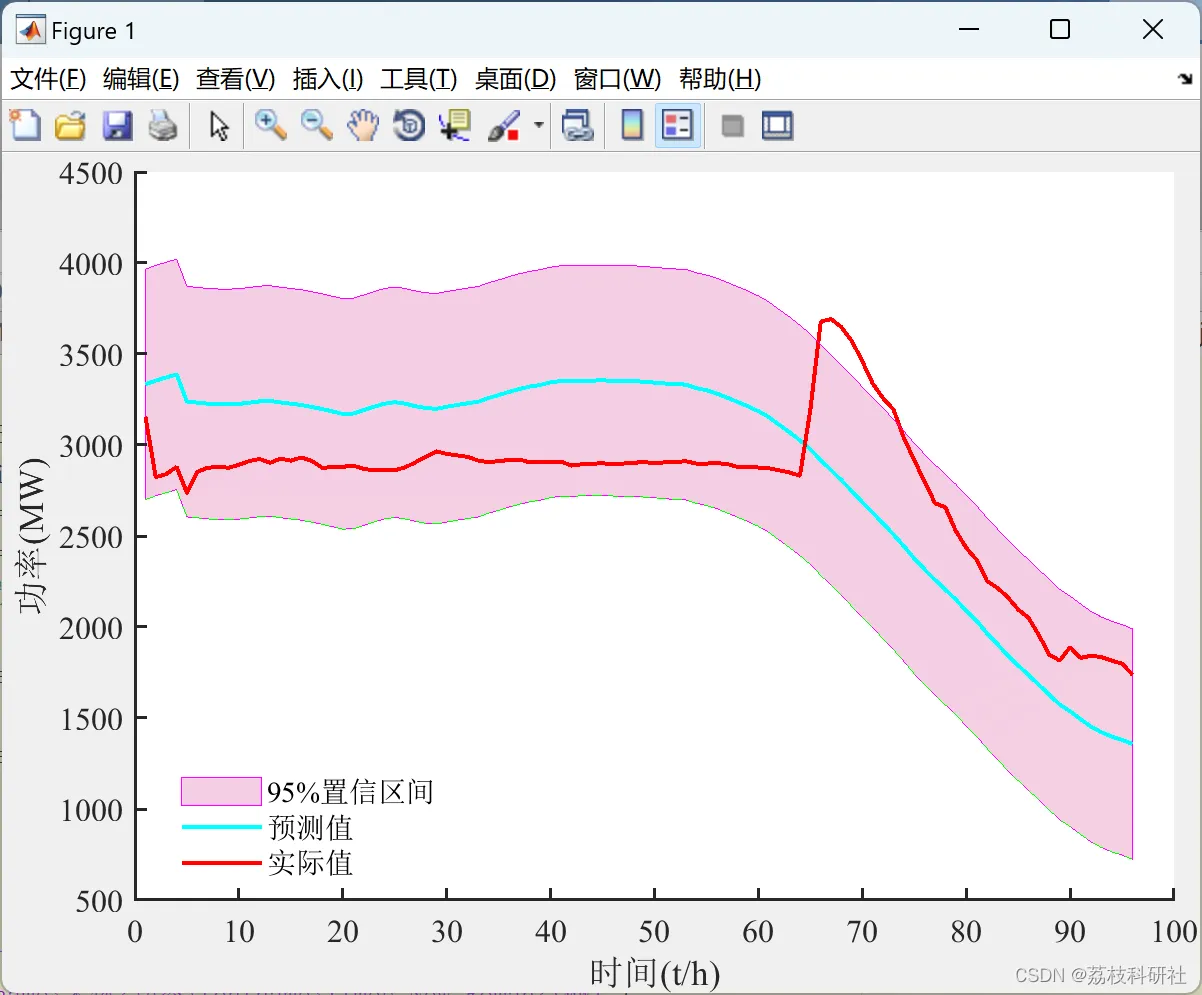The image size is (1202, 995).
Task: Select the 实际值 legend label
Action: pyautogui.click(x=310, y=862)
